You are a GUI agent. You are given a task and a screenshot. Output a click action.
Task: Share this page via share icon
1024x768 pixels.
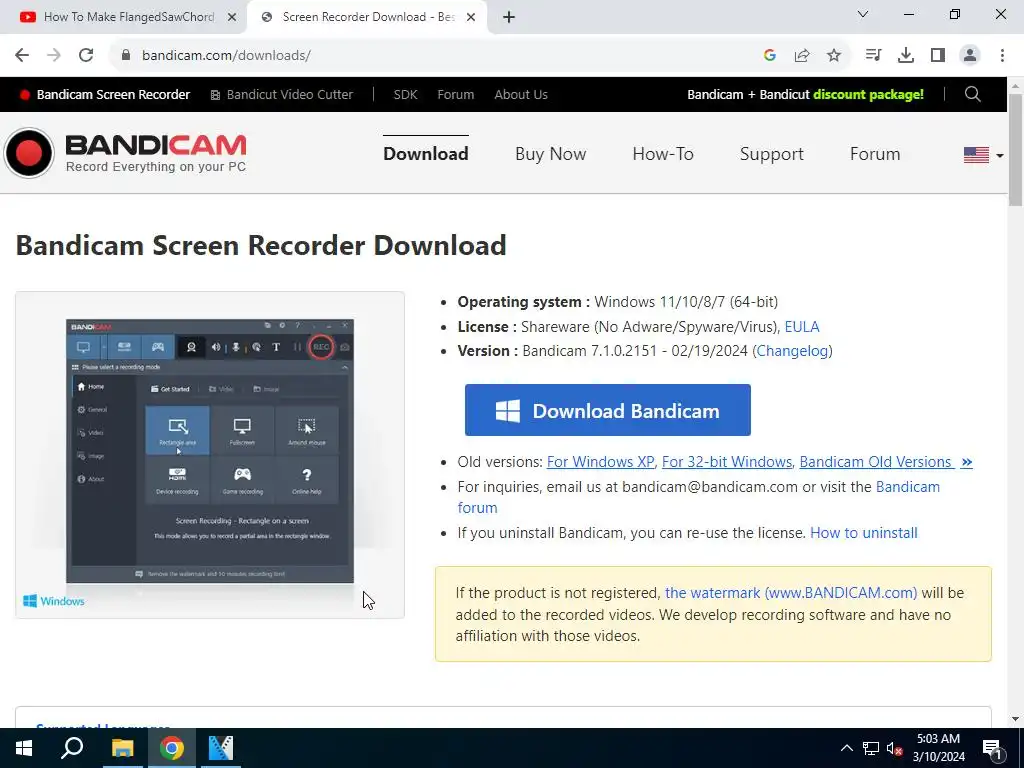(802, 55)
